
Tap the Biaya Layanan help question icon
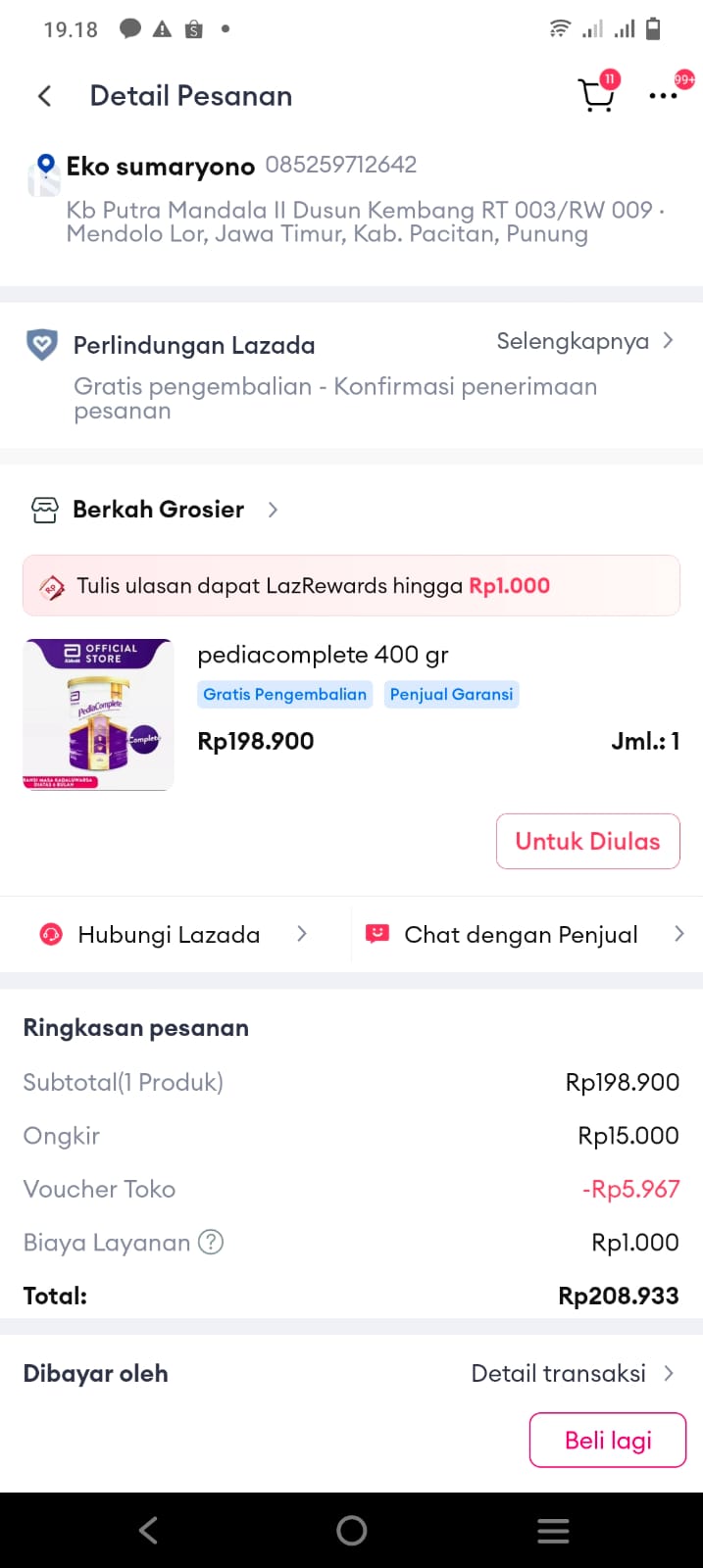point(211,1243)
